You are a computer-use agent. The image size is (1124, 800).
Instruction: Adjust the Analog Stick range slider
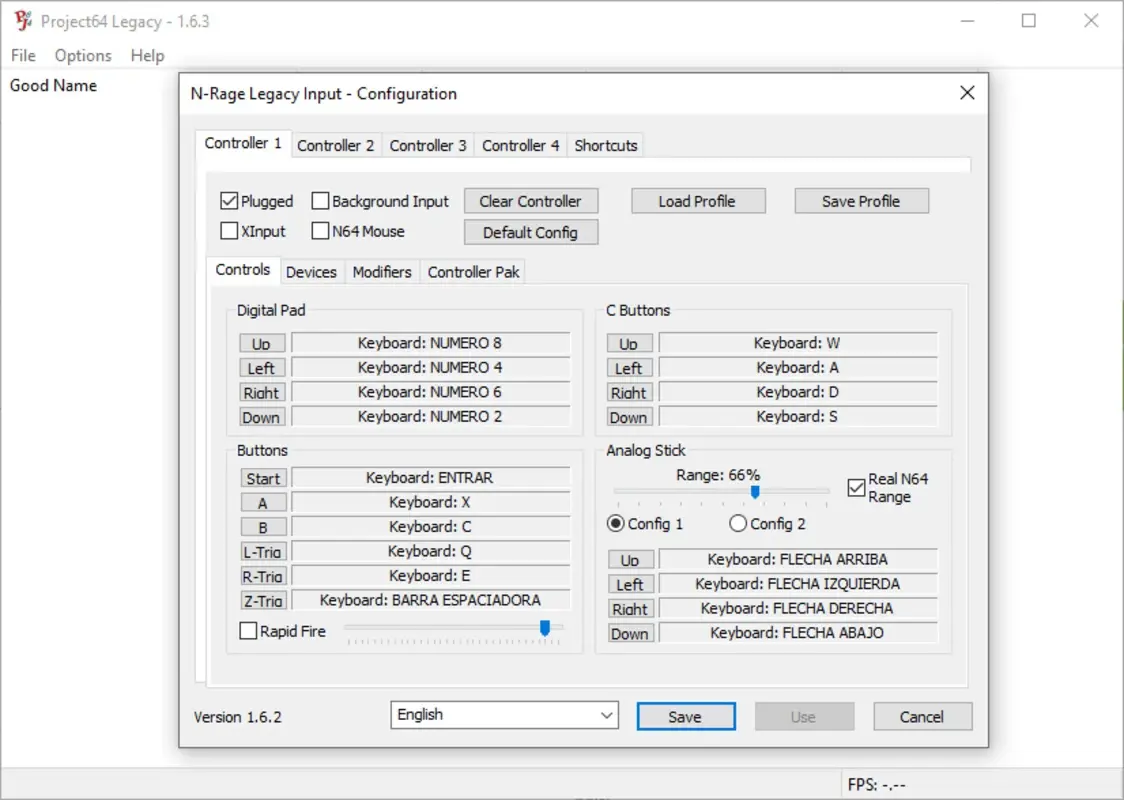(x=755, y=492)
